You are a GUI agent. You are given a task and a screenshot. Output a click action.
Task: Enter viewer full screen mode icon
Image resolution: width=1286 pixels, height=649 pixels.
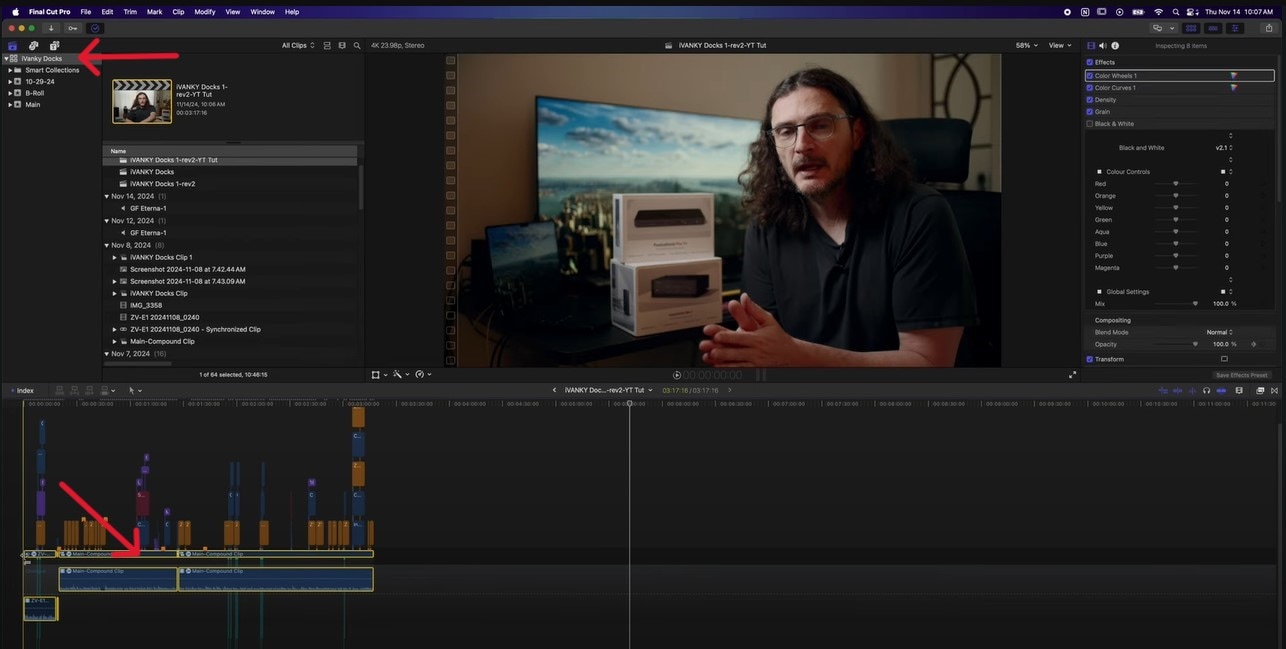pyautogui.click(x=1073, y=375)
